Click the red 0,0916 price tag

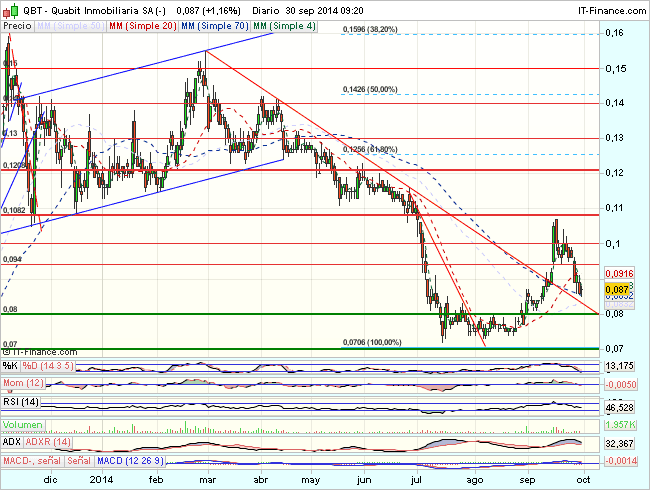coord(619,273)
